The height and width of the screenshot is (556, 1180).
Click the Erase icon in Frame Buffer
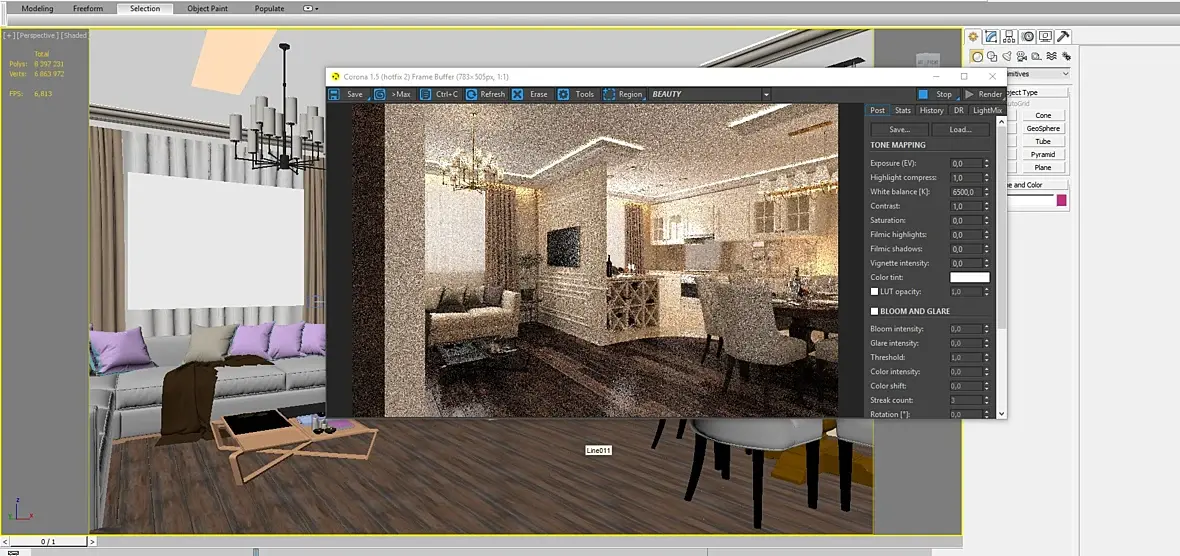click(x=517, y=94)
